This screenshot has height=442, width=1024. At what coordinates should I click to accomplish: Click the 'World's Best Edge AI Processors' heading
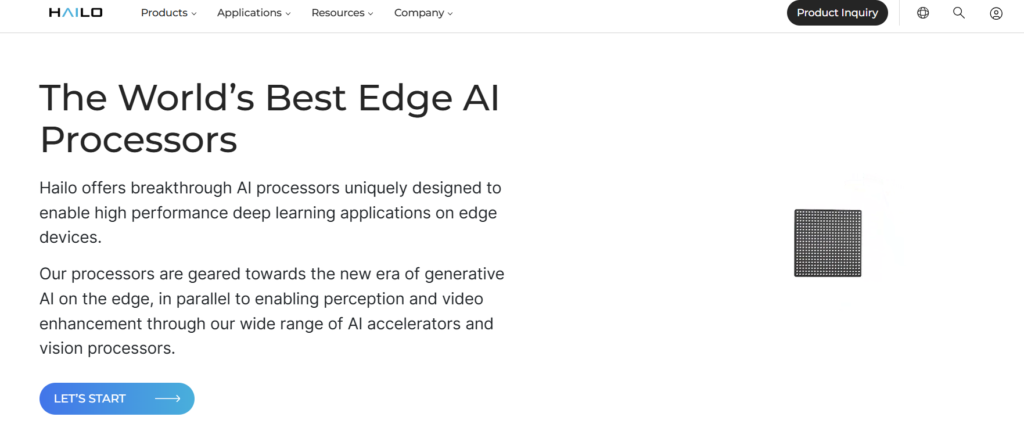tap(268, 118)
